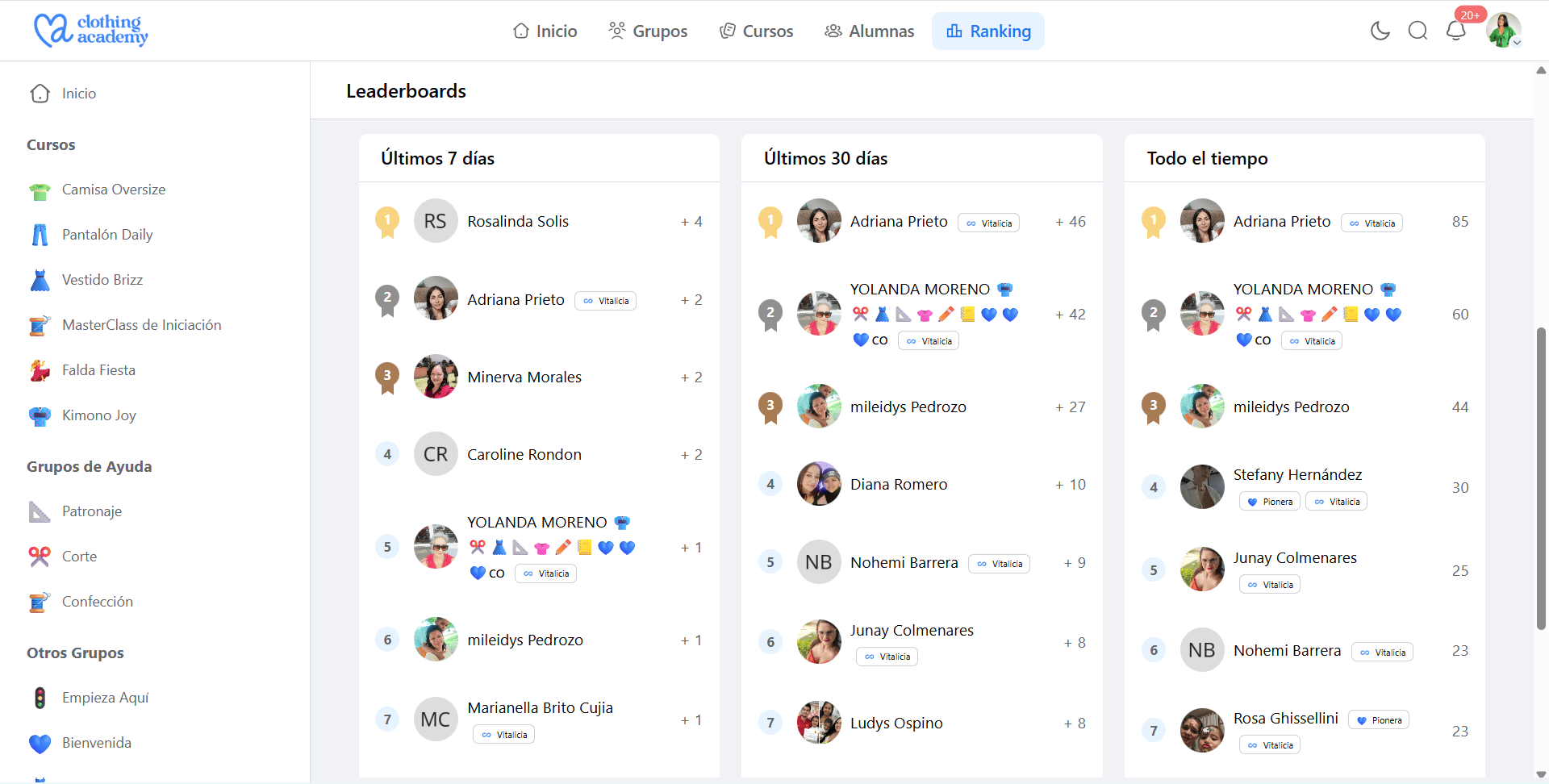Open the Cursos navigation item
The height and width of the screenshot is (784, 1549).
click(x=756, y=31)
